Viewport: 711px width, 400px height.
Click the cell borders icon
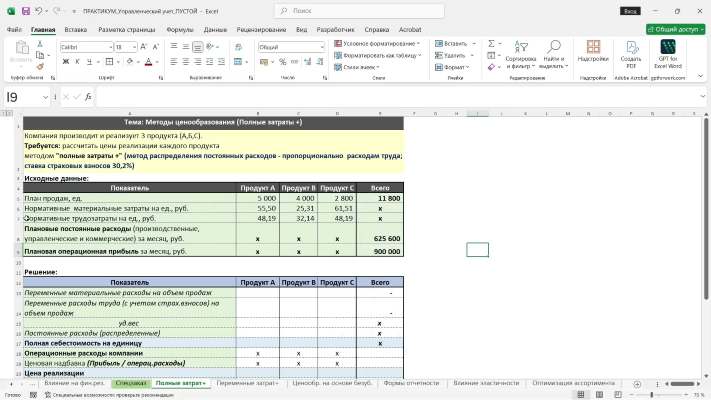[109, 62]
